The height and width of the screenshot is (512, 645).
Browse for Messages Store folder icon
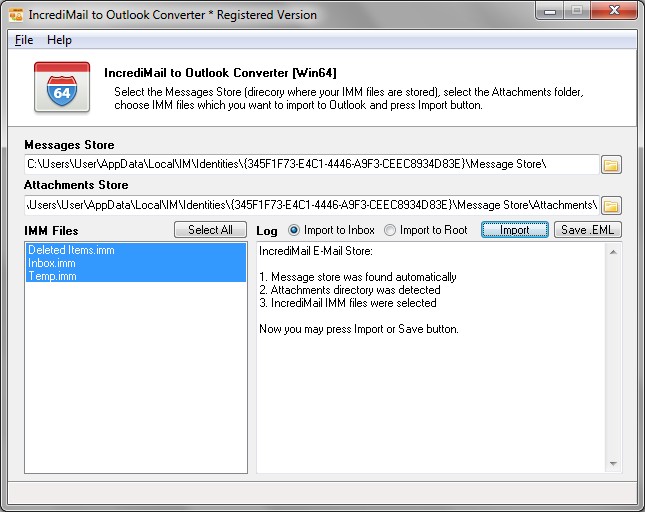point(611,165)
